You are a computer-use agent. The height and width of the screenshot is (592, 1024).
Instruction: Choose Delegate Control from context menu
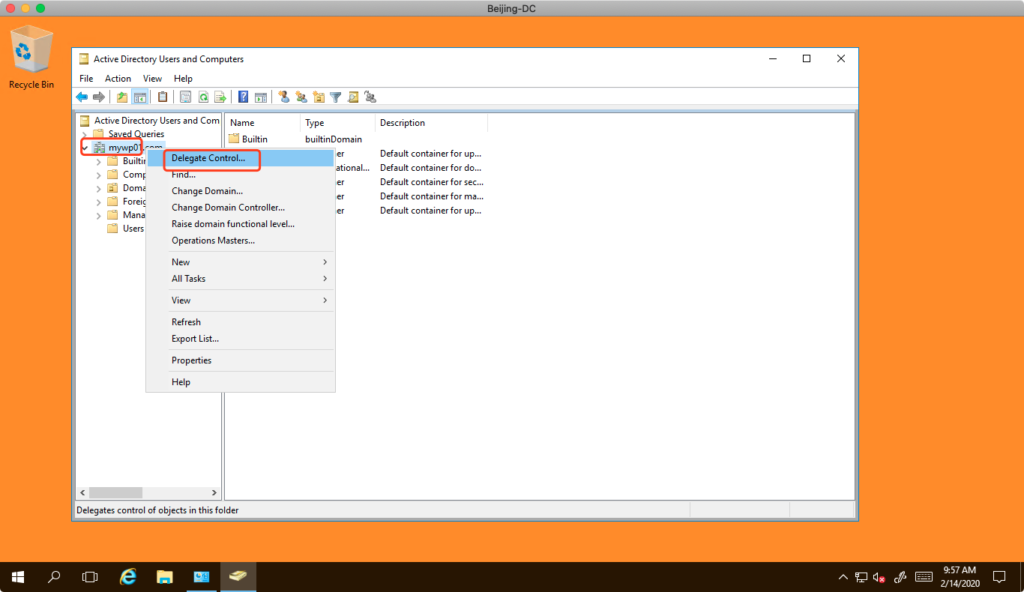208,158
